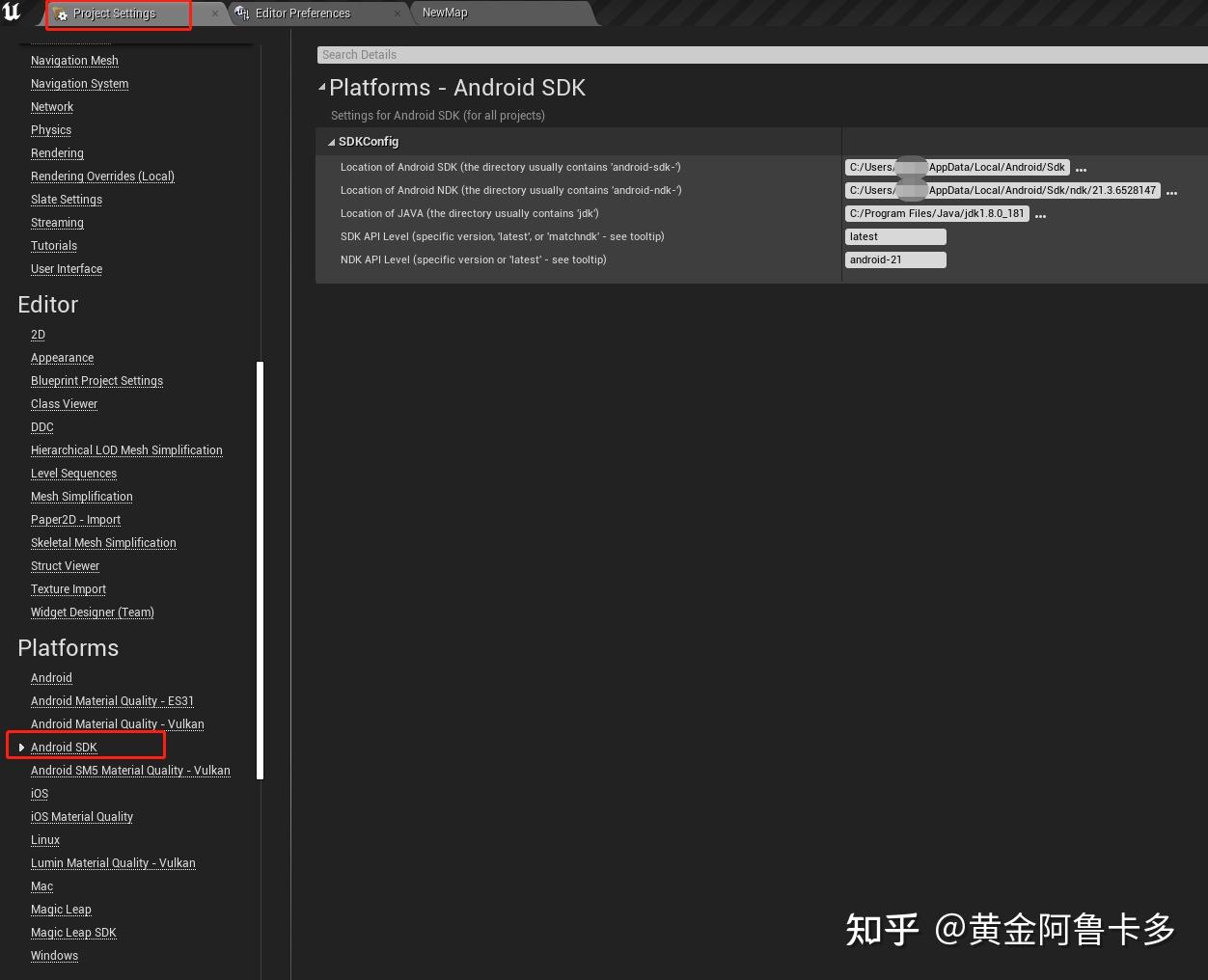Open Skeletal Mesh Simplification settings
Viewport: 1208px width, 980px height.
pos(103,543)
